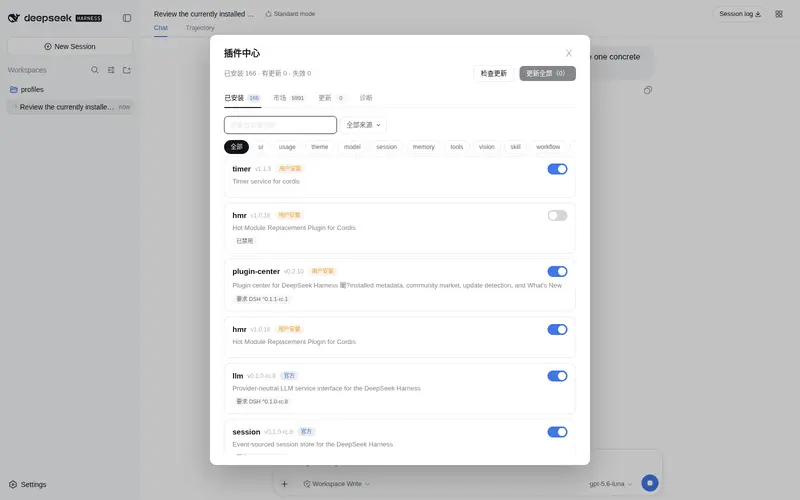Select the 'Review the currently installe…' session in sidebar

point(70,107)
